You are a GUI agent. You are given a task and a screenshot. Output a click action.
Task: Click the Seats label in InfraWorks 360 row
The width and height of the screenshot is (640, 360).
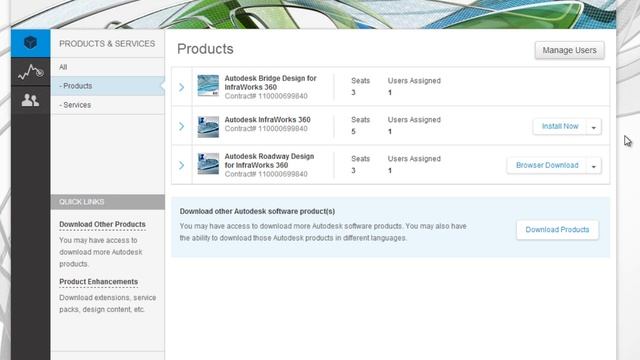click(360, 120)
